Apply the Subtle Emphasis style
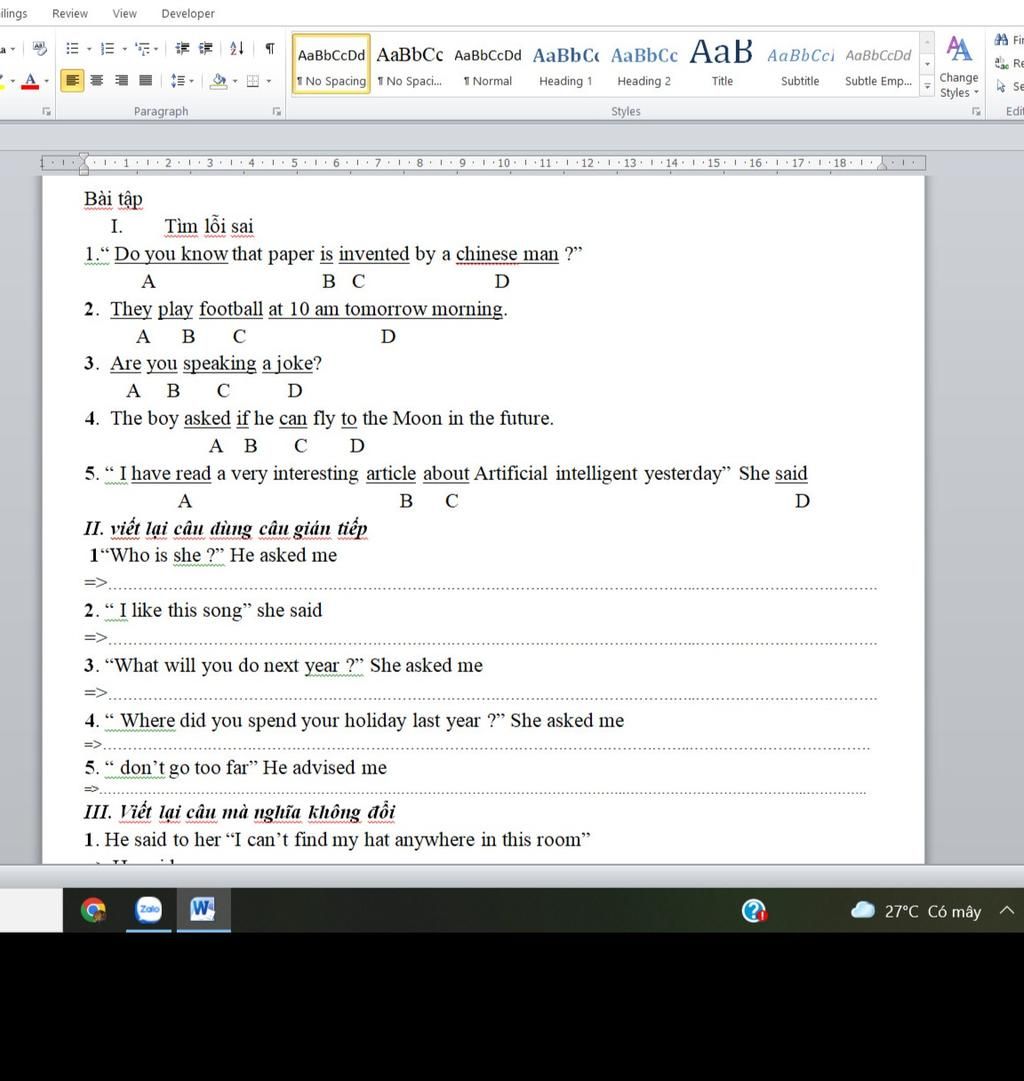1024x1081 pixels. (x=879, y=65)
